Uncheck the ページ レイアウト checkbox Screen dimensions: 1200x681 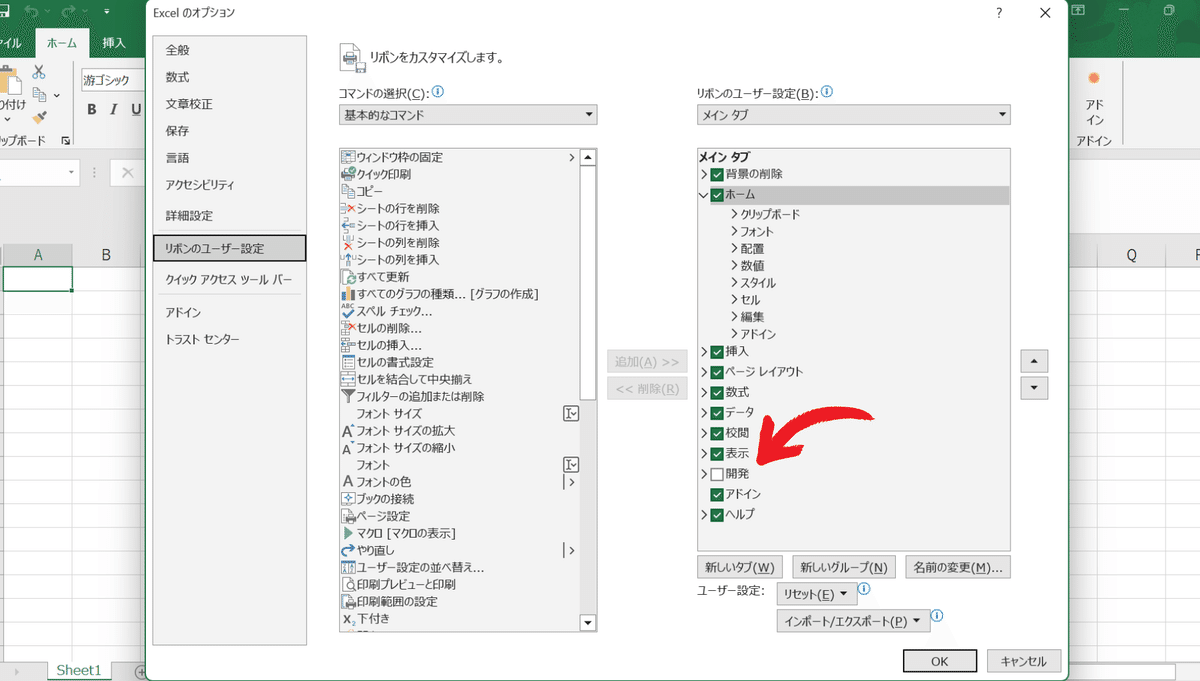point(717,372)
